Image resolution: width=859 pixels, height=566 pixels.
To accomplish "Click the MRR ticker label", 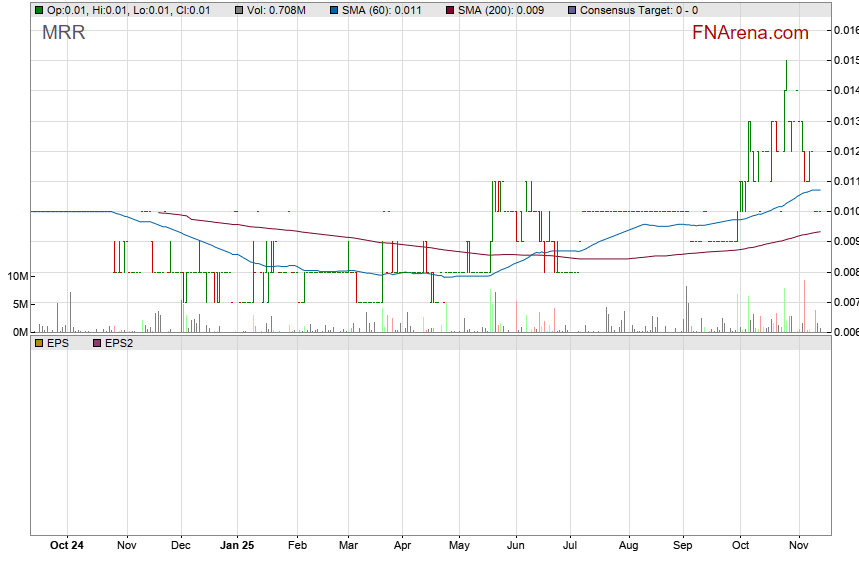I will pos(63,33).
